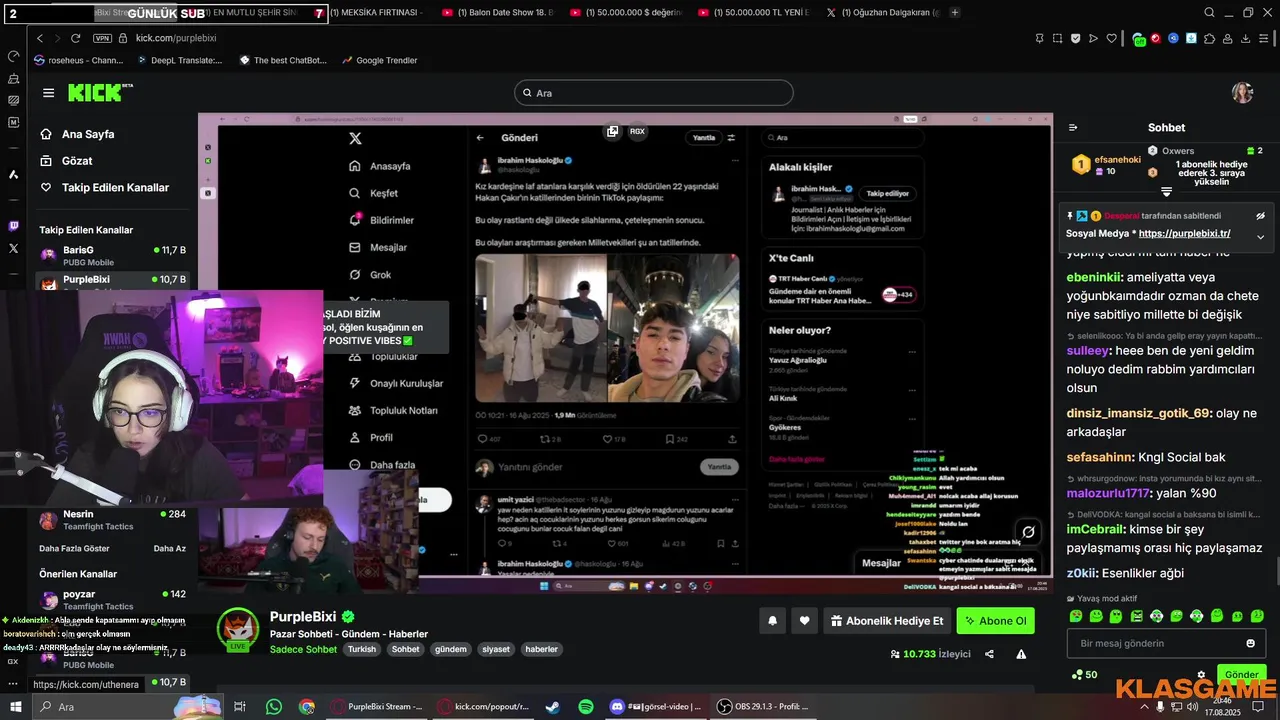The image size is (1280, 720).
Task: Send message with Gönder button
Action: pos(1241,675)
